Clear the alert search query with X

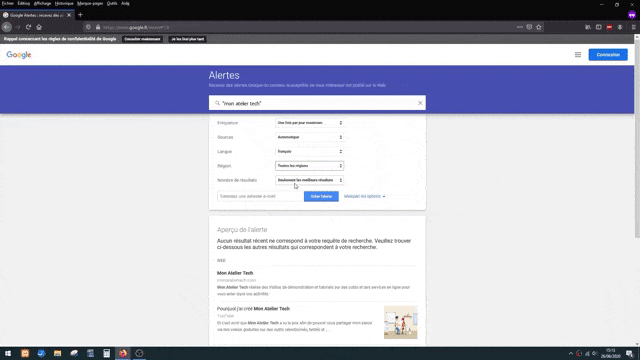(420, 103)
